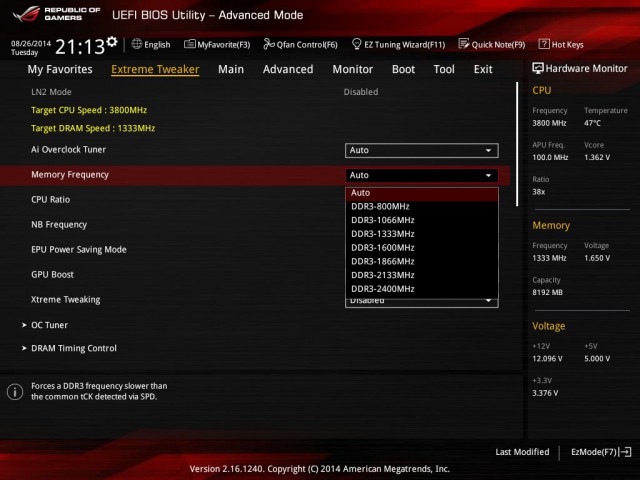Click Target CPU Speed : 3800MHz text
The width and height of the screenshot is (640, 480).
(x=89, y=110)
